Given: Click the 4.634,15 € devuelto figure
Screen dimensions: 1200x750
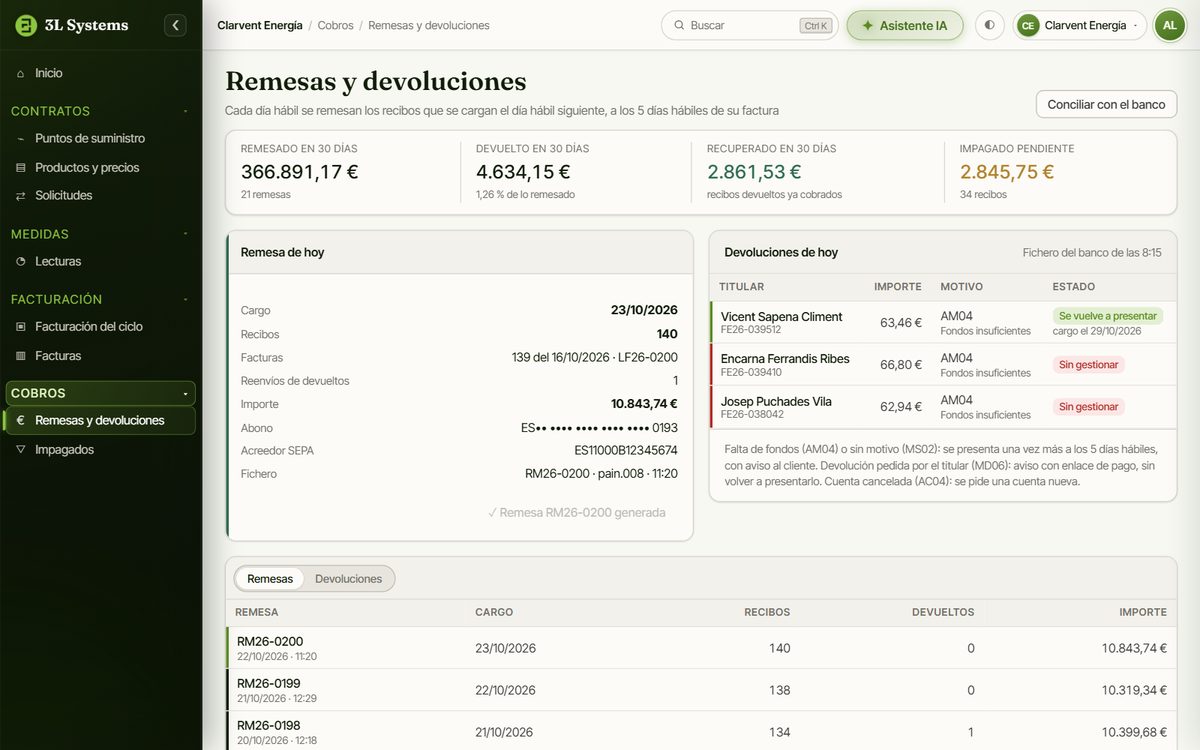Looking at the screenshot, I should pos(523,171).
